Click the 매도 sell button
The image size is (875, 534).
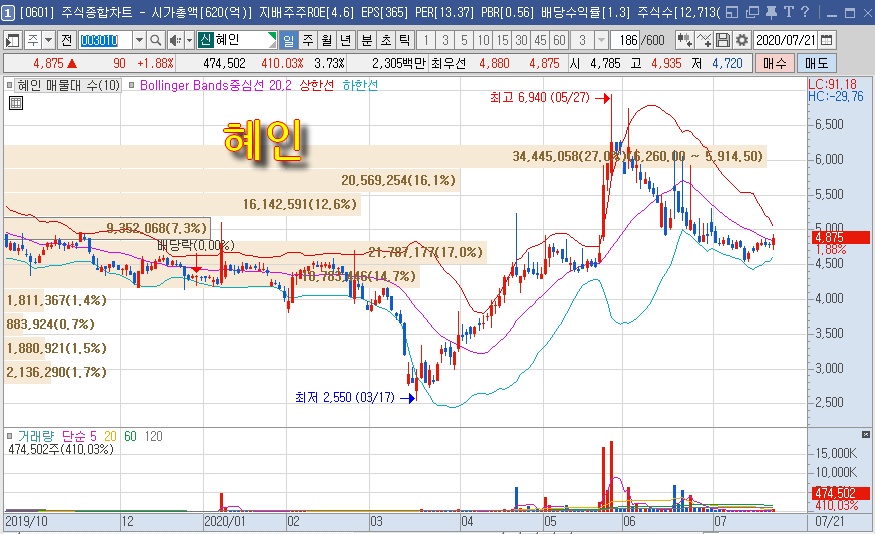tap(816, 63)
